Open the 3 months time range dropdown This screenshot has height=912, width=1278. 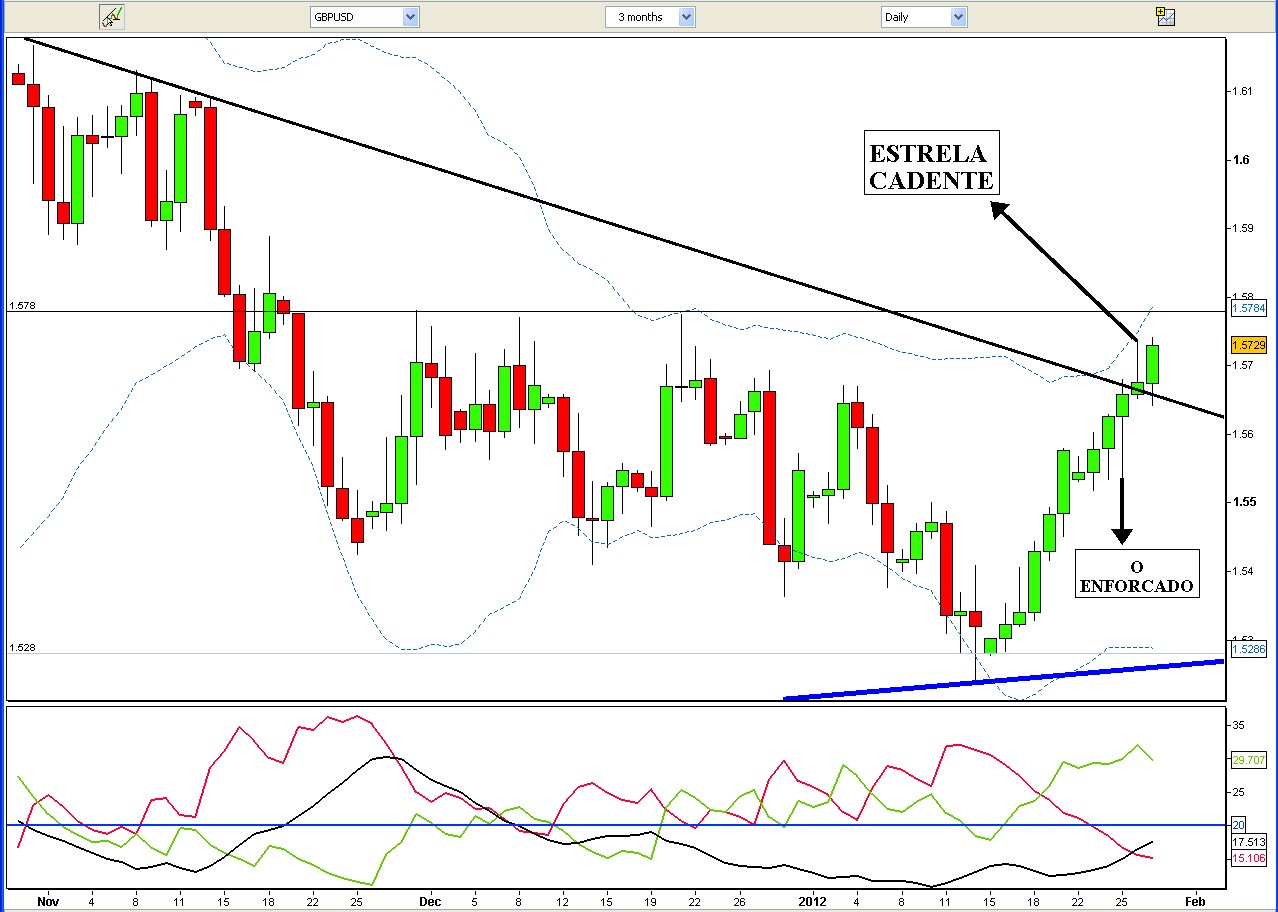(686, 17)
